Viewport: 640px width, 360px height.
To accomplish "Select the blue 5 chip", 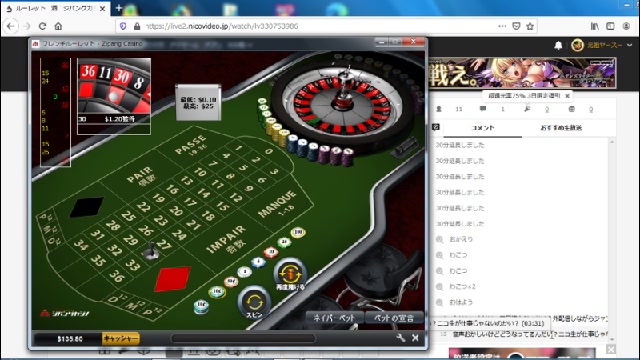I will click(258, 262).
